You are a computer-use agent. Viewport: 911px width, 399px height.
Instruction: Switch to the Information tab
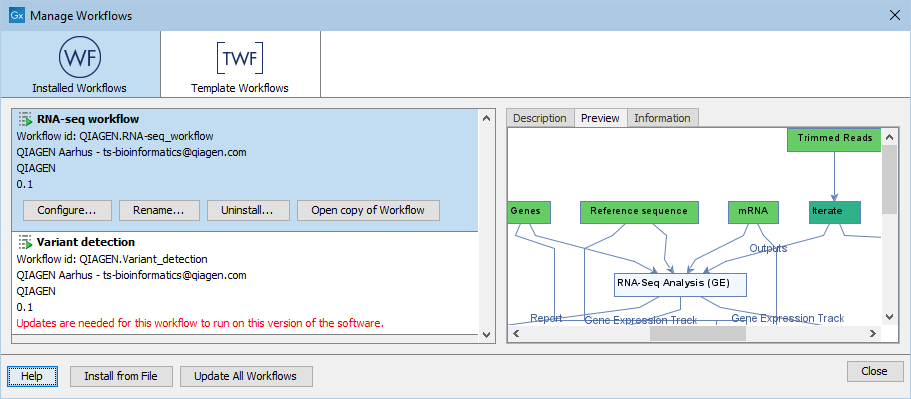point(662,118)
